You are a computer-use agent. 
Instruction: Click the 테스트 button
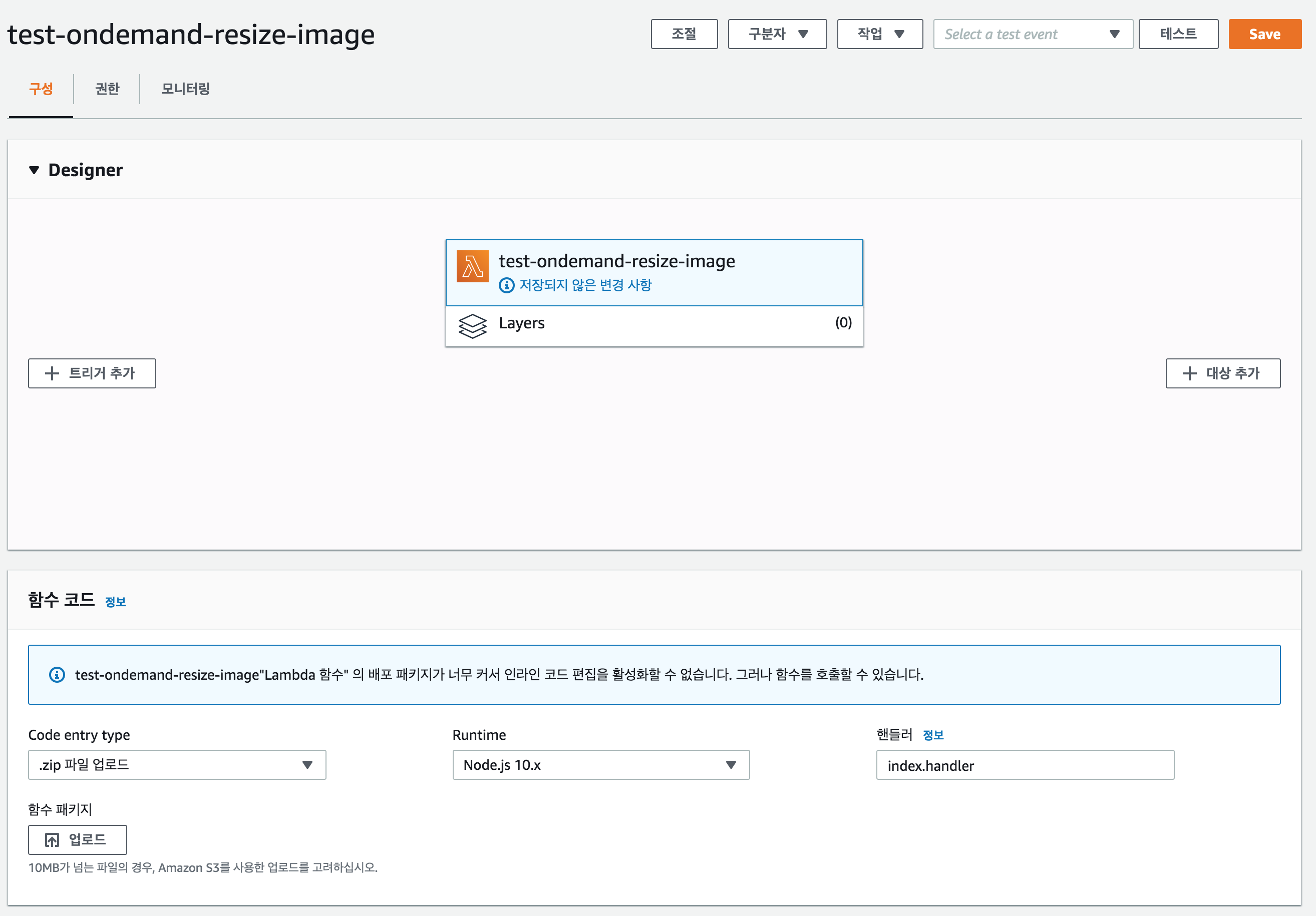1178,35
